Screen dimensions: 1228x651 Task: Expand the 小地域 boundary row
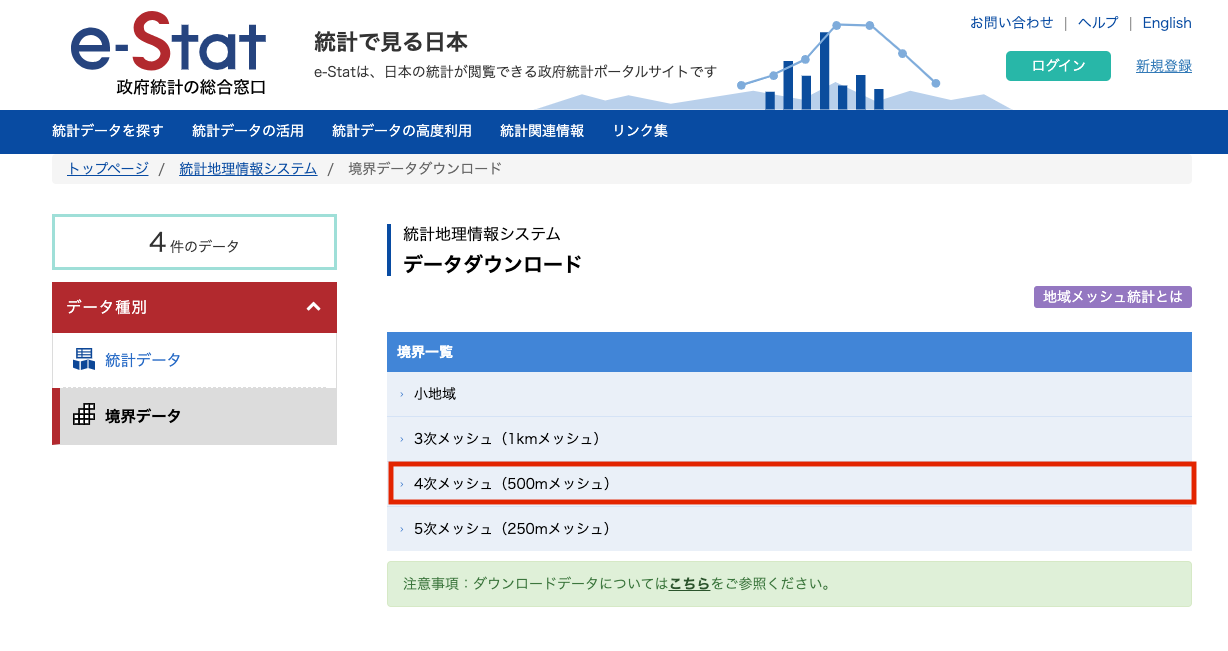[436, 394]
